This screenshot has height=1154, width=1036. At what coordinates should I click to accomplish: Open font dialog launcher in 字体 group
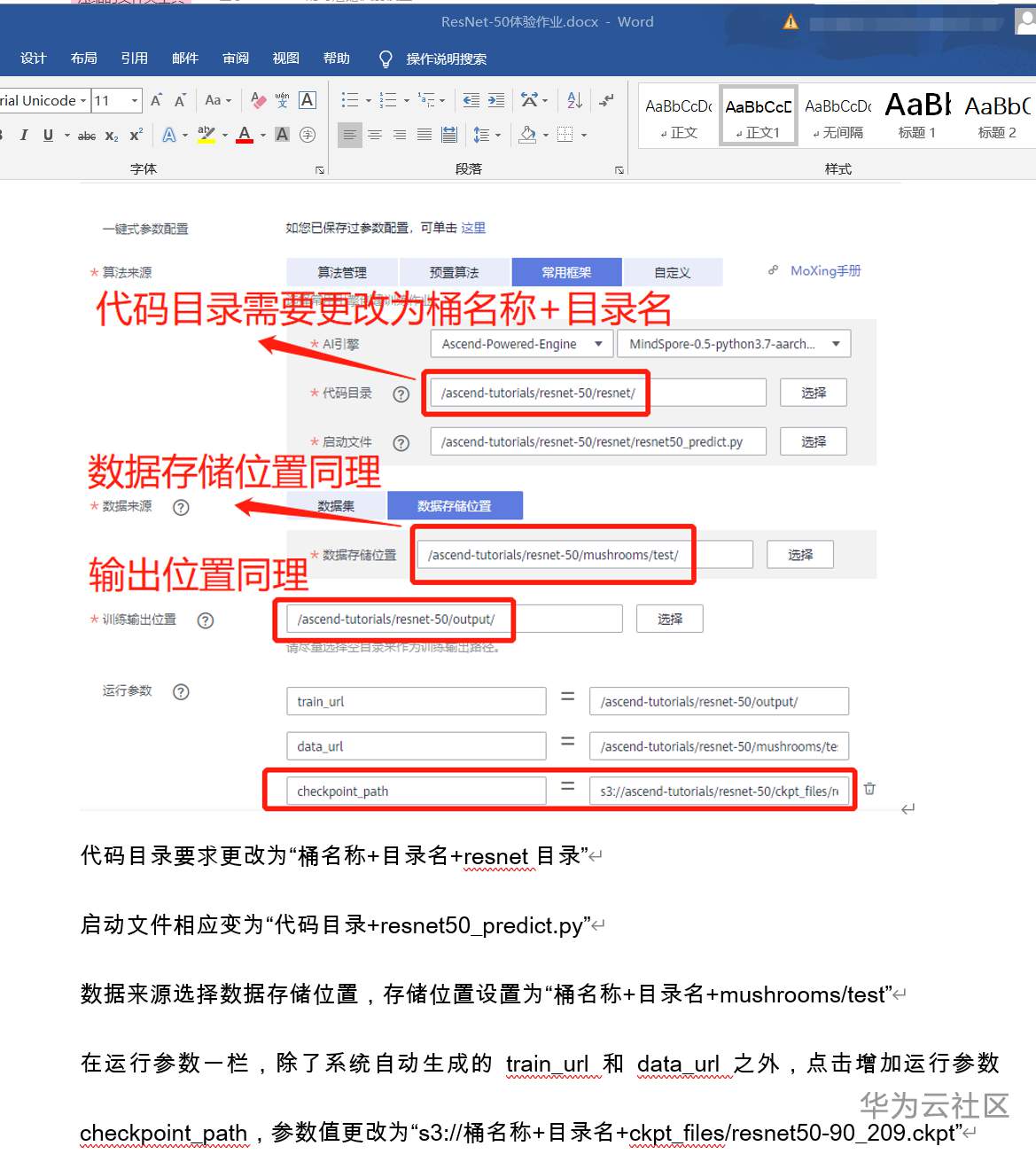pyautogui.click(x=320, y=169)
